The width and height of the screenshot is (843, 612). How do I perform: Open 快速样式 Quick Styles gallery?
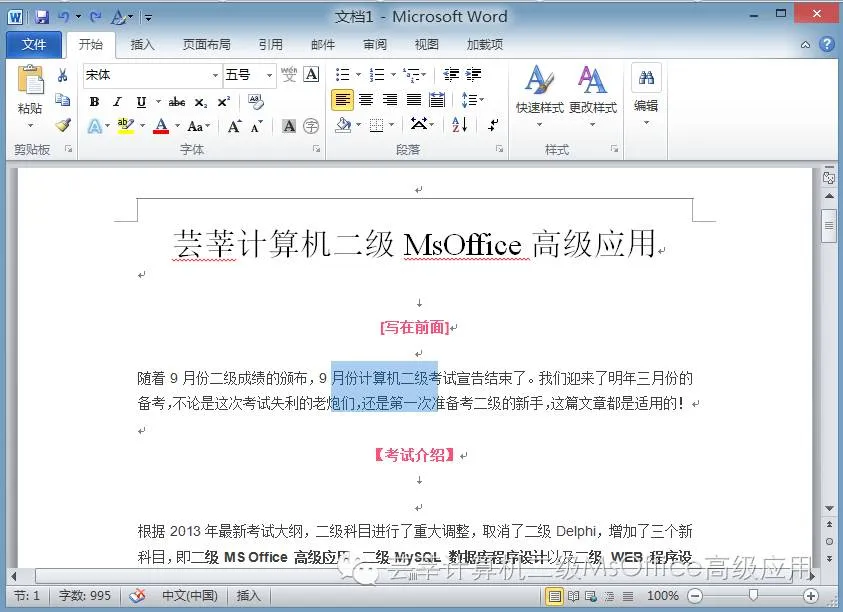click(539, 96)
